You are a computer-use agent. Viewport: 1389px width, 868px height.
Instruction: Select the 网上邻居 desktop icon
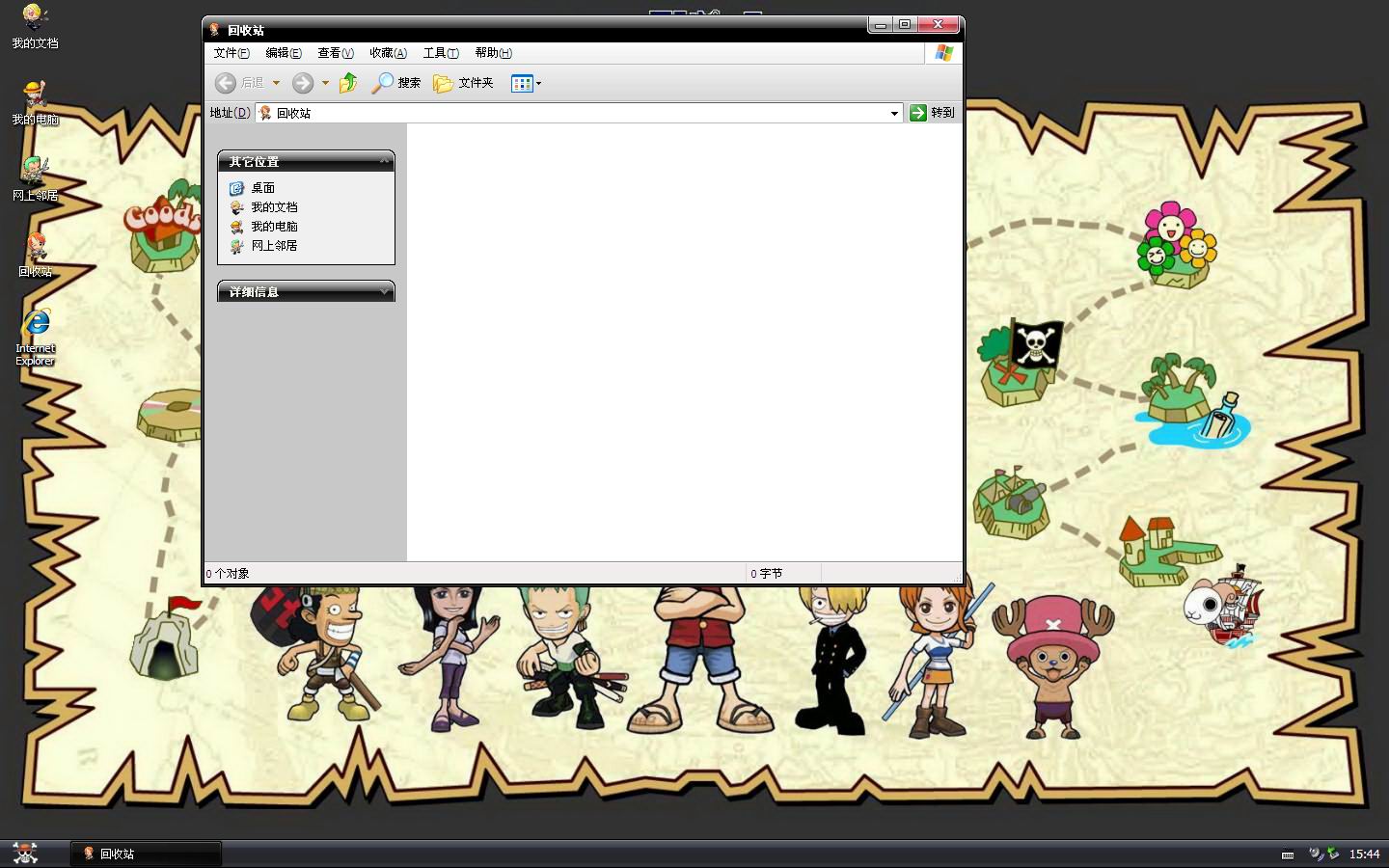pyautogui.click(x=35, y=178)
